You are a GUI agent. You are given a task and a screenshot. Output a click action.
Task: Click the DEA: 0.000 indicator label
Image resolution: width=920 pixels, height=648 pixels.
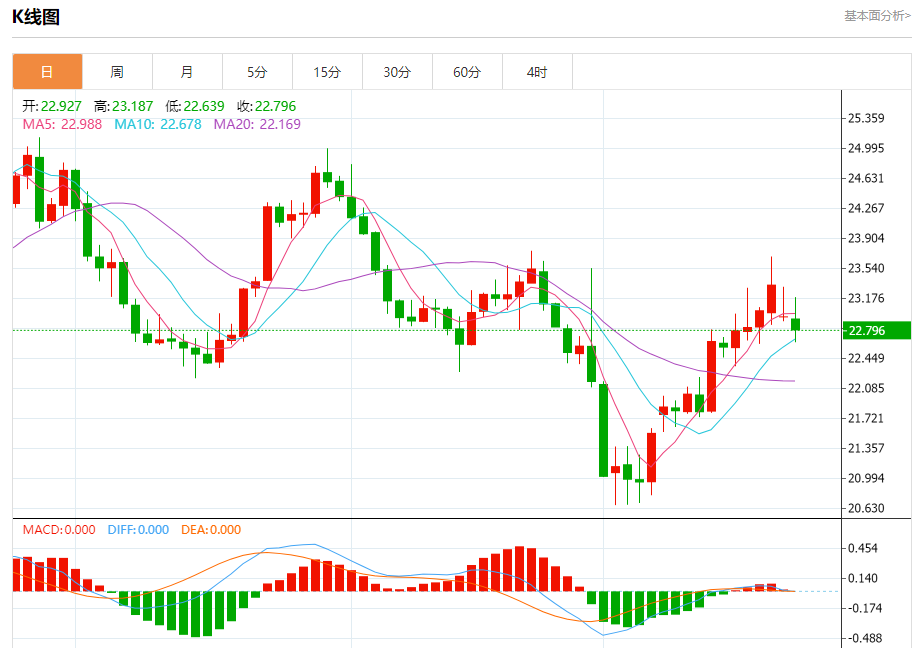[211, 530]
